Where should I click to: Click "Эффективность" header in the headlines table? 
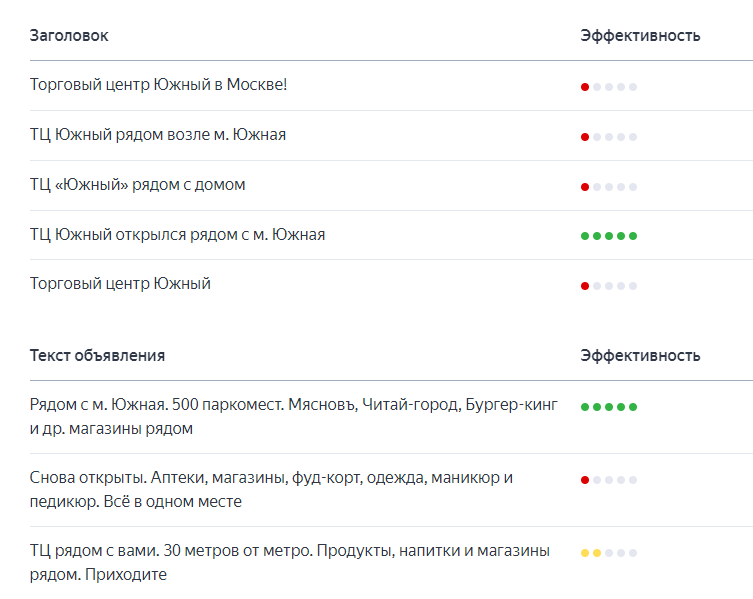pos(640,36)
